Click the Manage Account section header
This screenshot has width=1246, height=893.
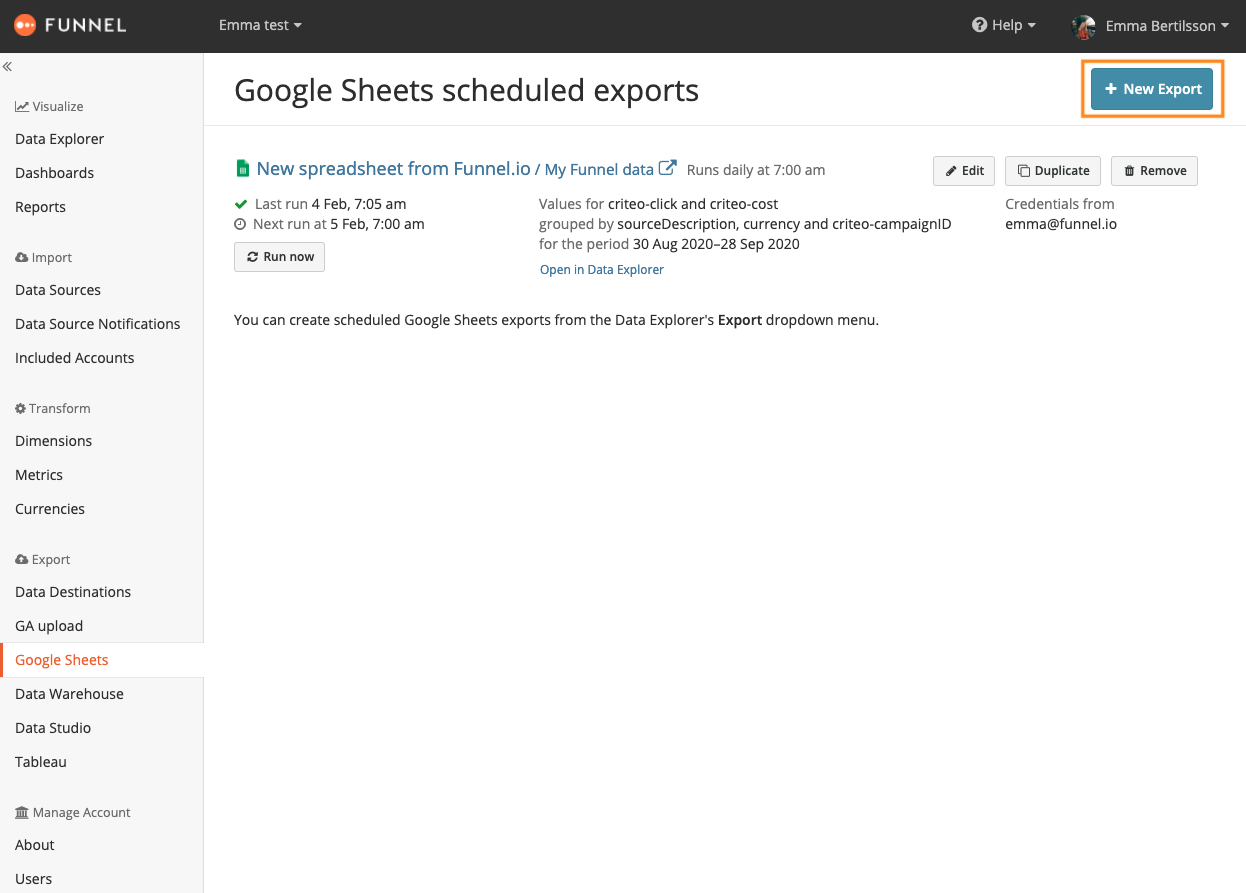tap(73, 812)
